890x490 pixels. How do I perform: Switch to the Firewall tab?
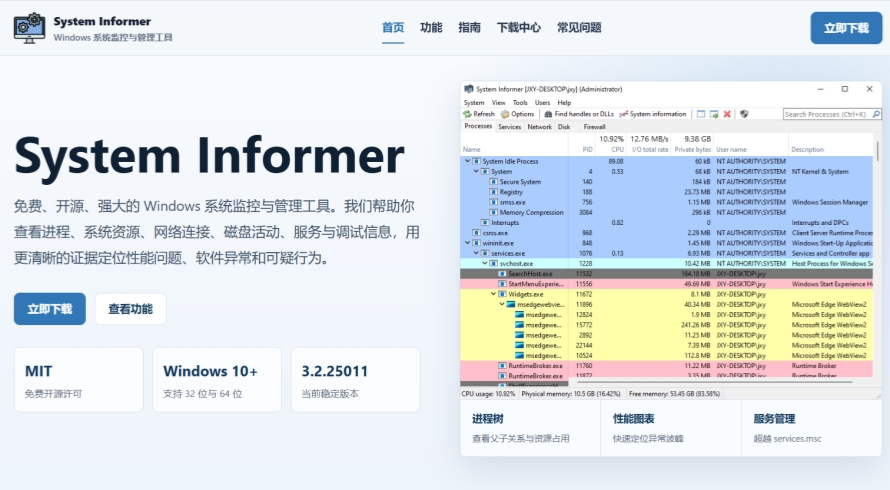594,127
